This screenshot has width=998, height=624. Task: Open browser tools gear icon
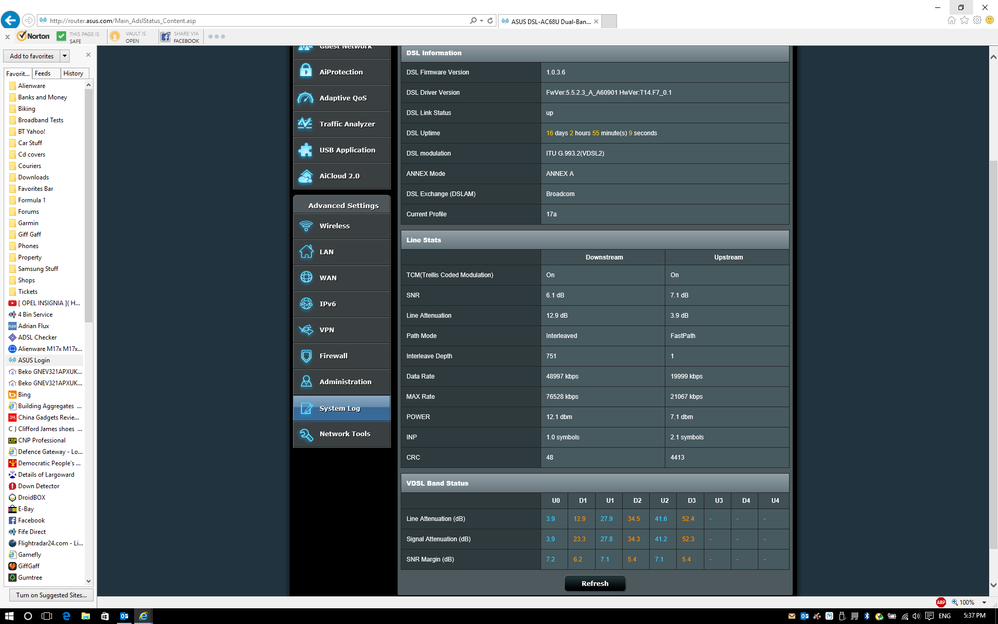click(976, 20)
